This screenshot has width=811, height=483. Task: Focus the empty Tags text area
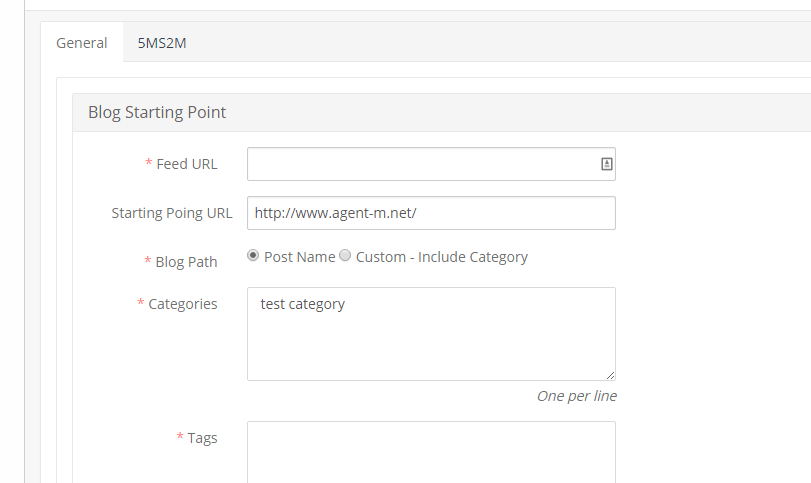click(x=430, y=450)
